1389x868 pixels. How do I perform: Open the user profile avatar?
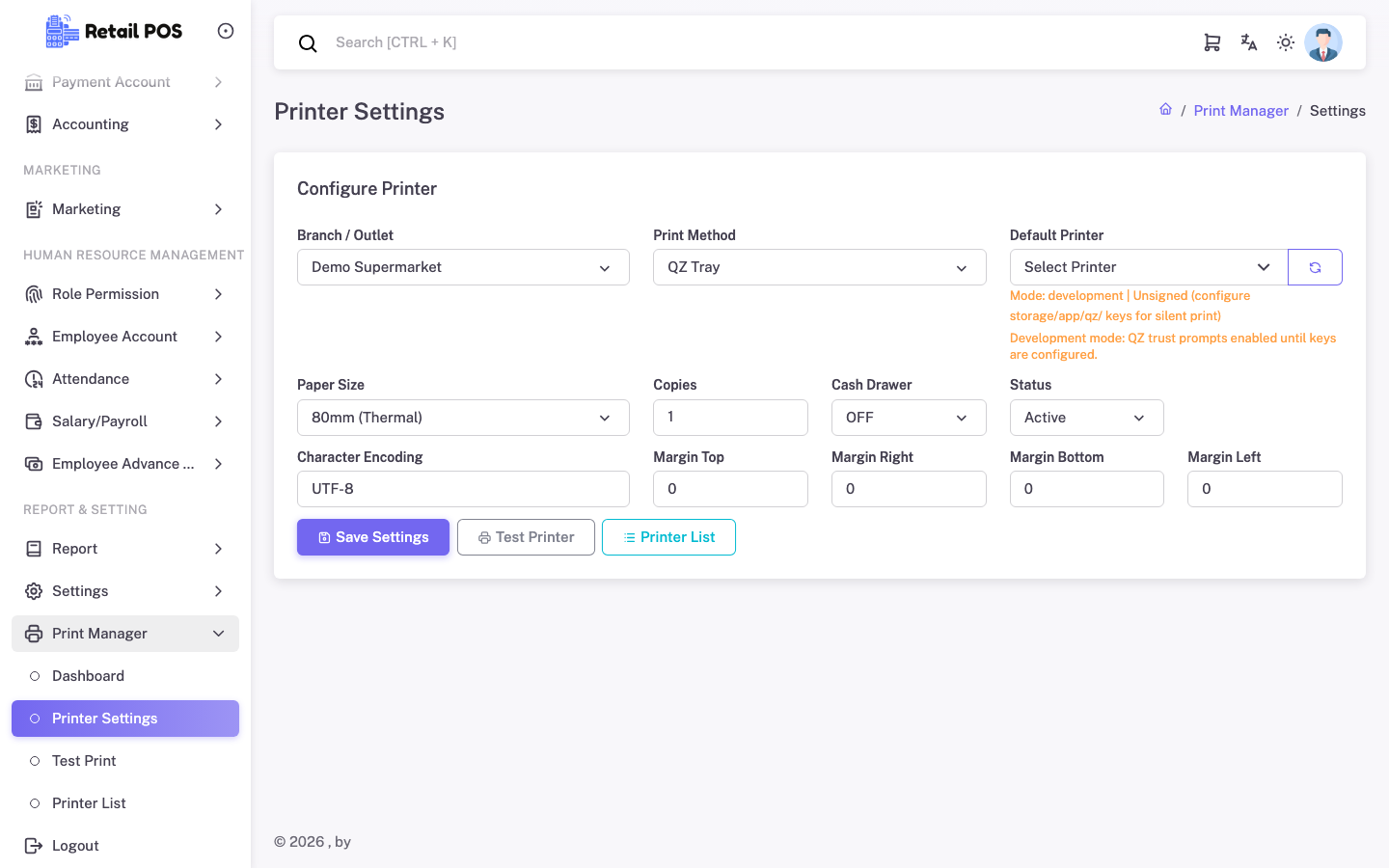(1323, 42)
